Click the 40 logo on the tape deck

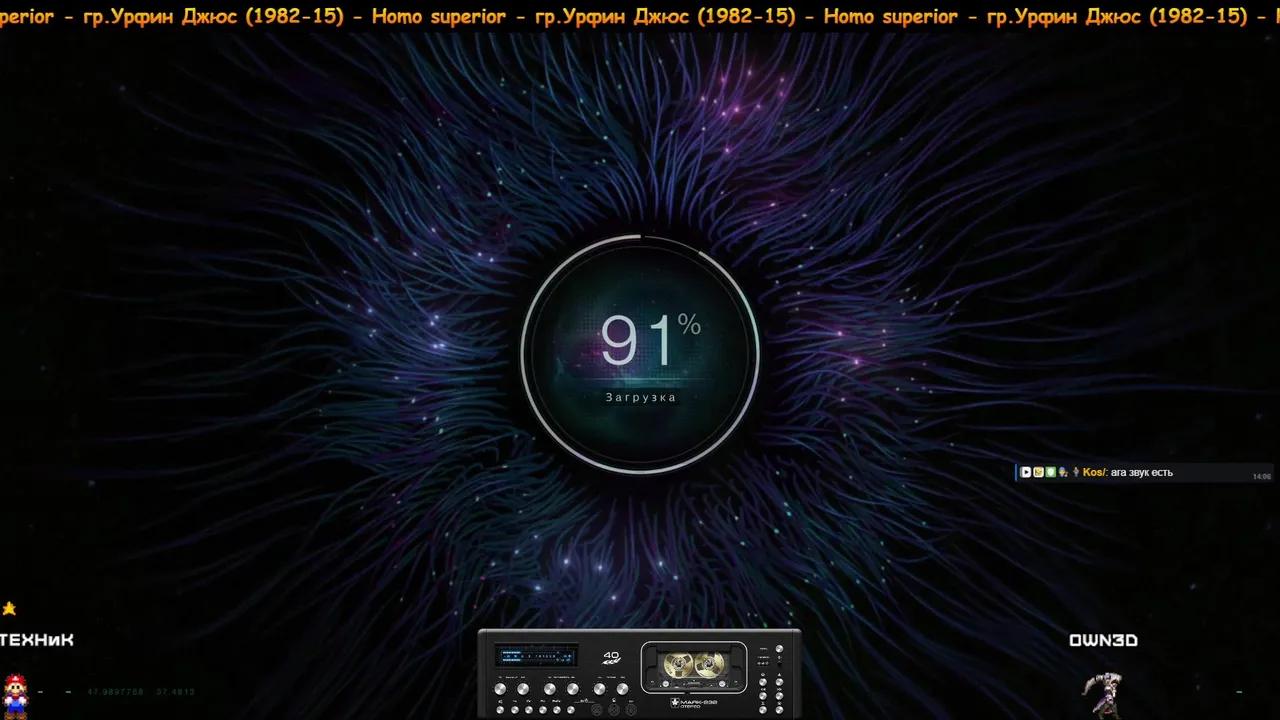(611, 657)
